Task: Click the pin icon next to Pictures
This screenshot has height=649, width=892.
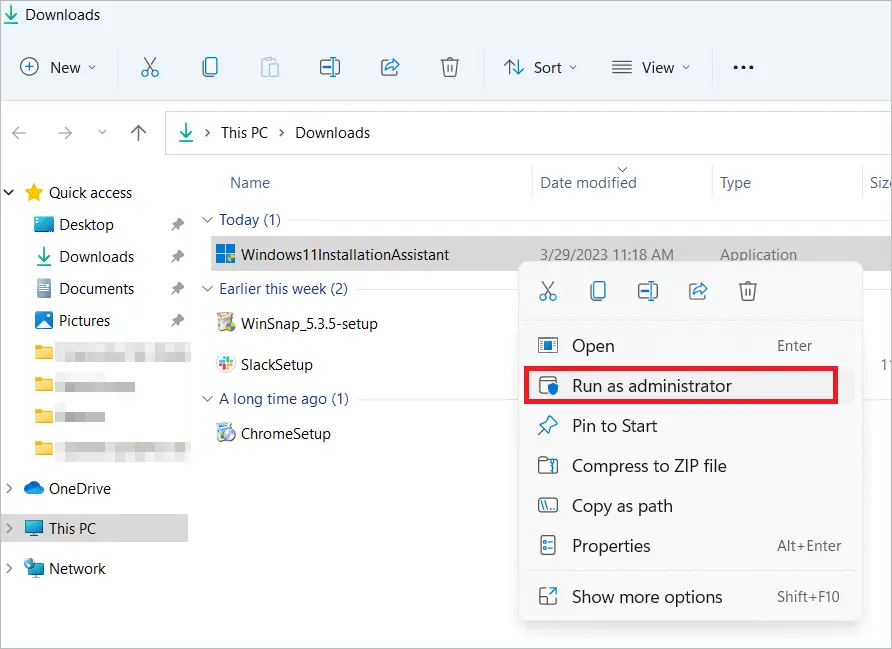Action: click(x=177, y=320)
